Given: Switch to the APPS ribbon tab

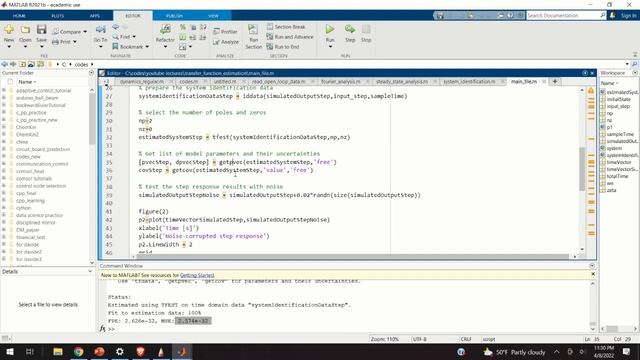Looking at the screenshot, I should [x=95, y=16].
